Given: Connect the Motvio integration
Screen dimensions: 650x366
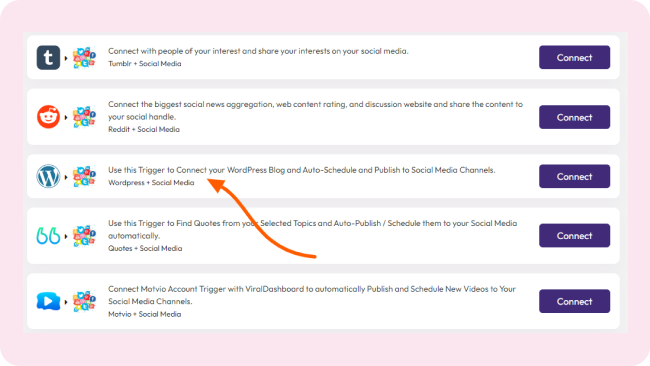Looking at the screenshot, I should coord(574,301).
